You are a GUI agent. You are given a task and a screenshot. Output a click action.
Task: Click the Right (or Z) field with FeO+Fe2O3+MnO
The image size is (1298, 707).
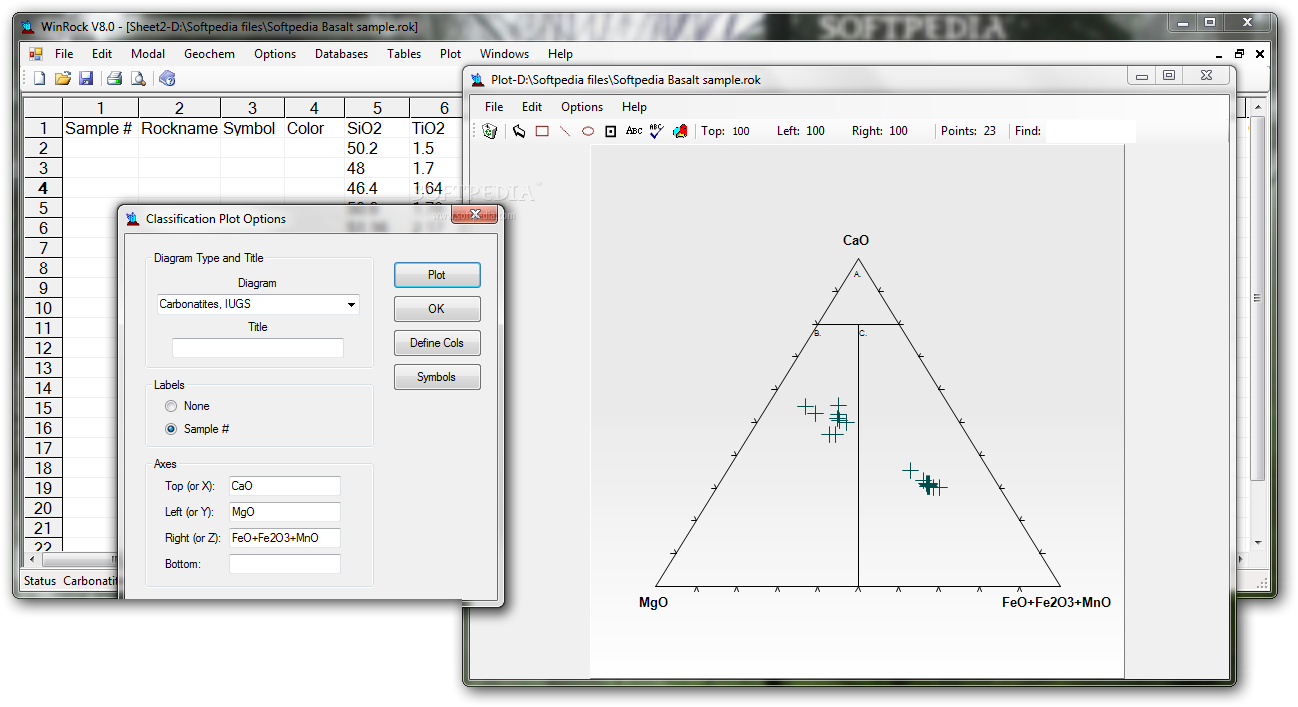coord(285,538)
